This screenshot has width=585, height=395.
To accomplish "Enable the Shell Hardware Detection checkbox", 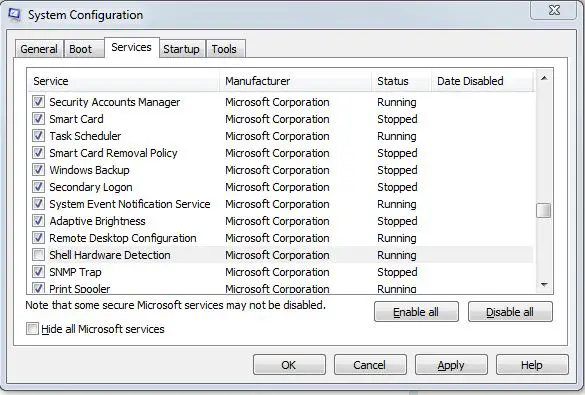I will click(38, 255).
